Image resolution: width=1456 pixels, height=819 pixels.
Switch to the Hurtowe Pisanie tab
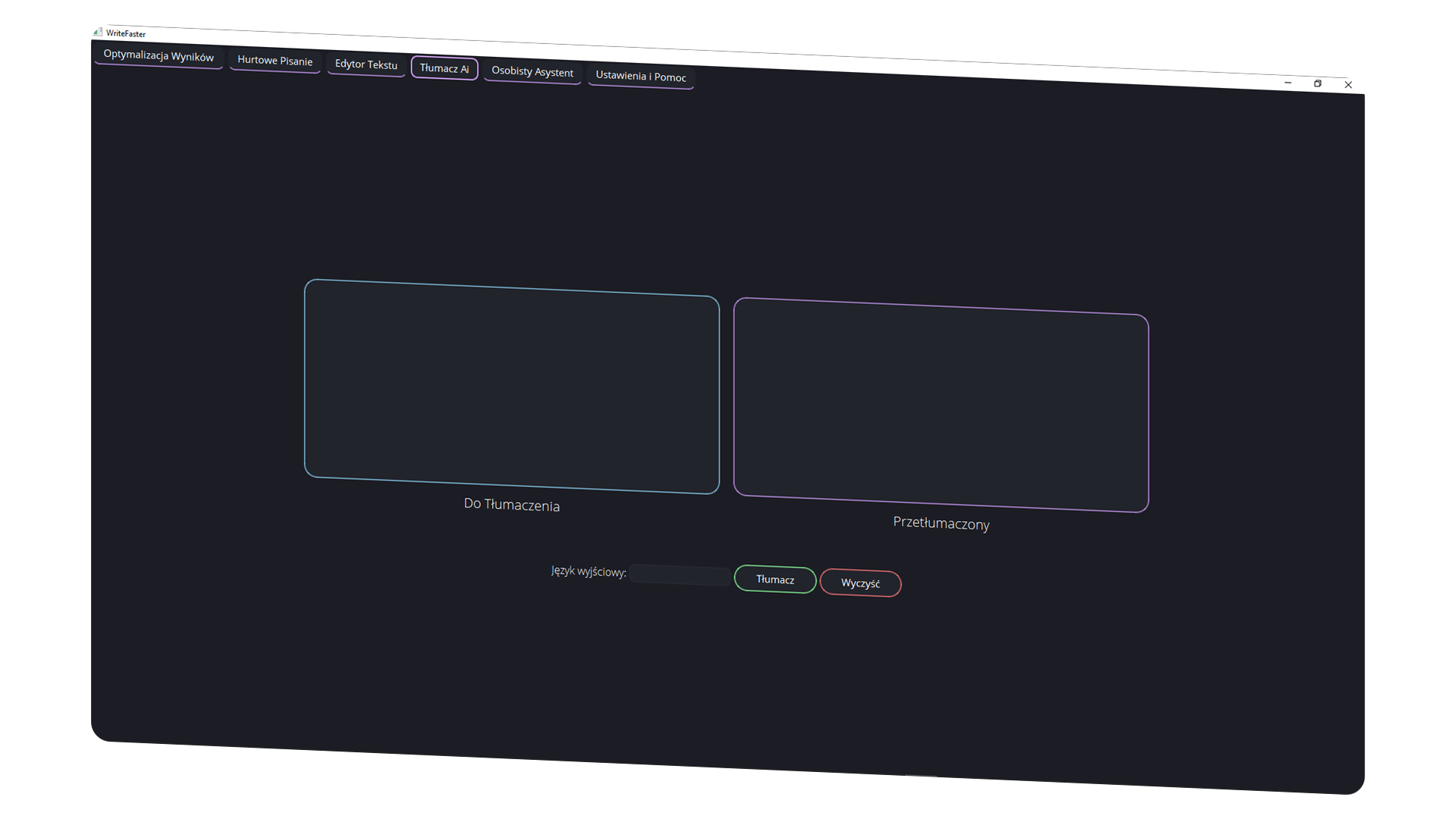[x=275, y=61]
